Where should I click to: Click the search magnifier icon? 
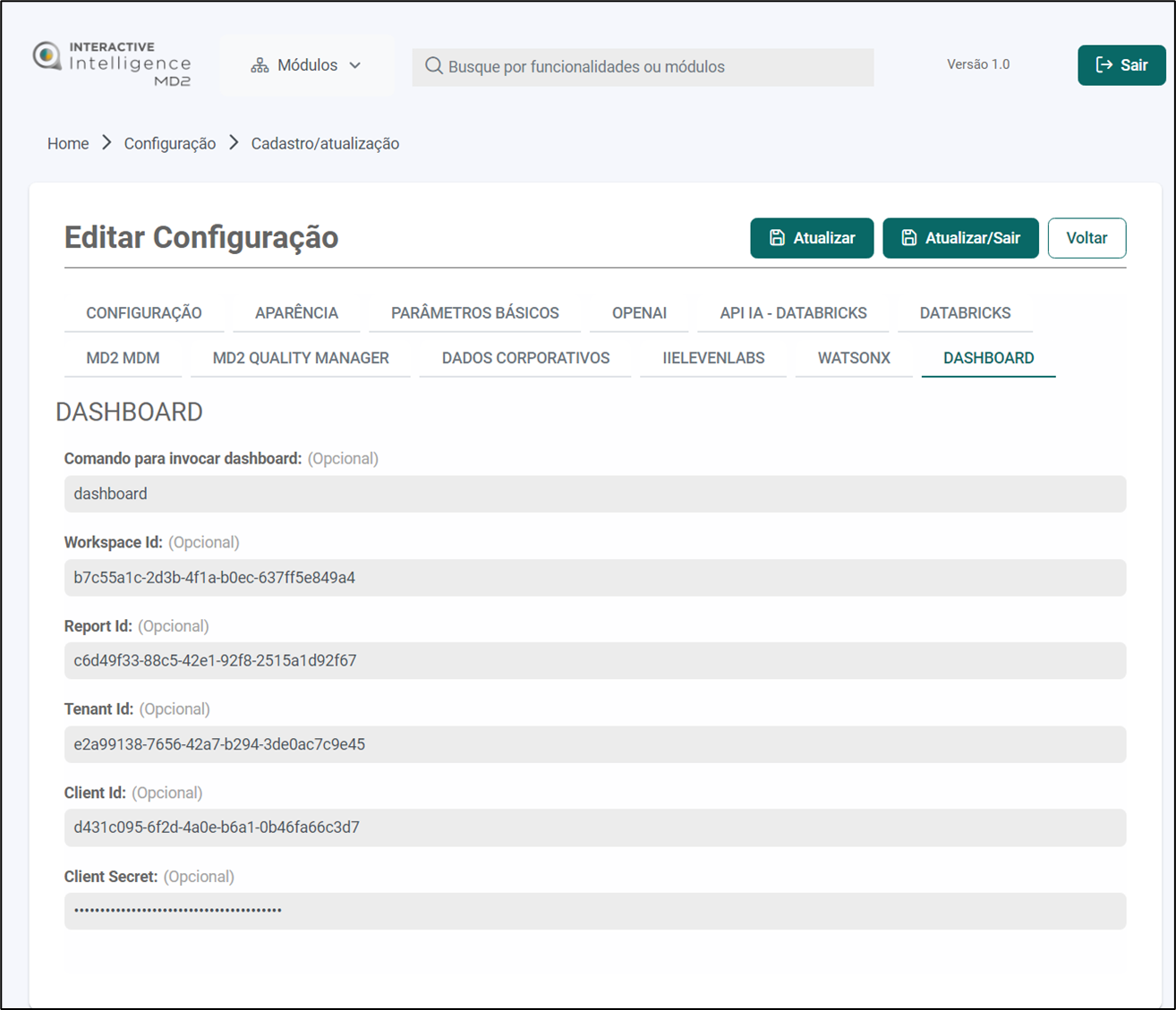[x=434, y=66]
